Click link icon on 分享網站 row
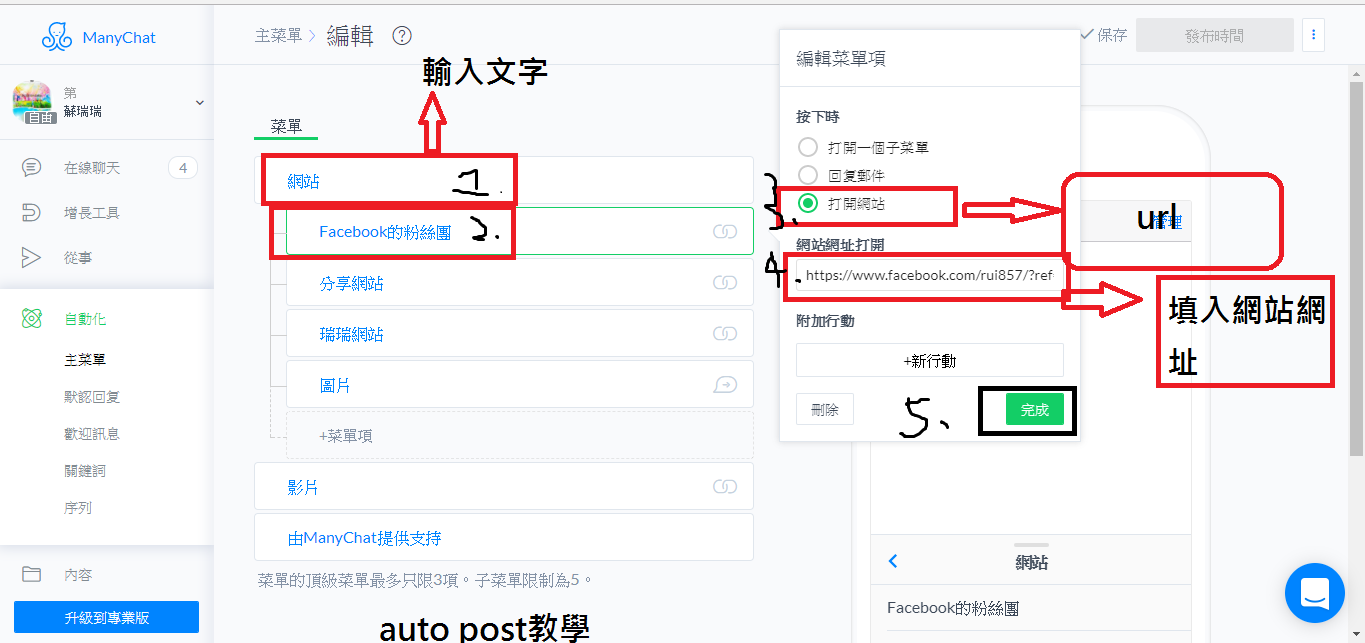This screenshot has height=643, width=1365. coord(724,283)
